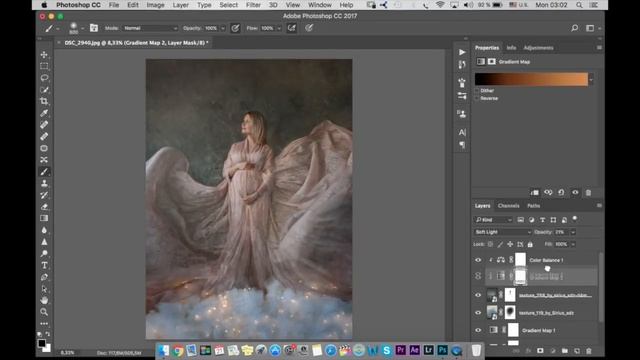Image resolution: width=640 pixels, height=360 pixels.
Task: Open the Kind layer filter dropdown
Action: click(x=493, y=220)
